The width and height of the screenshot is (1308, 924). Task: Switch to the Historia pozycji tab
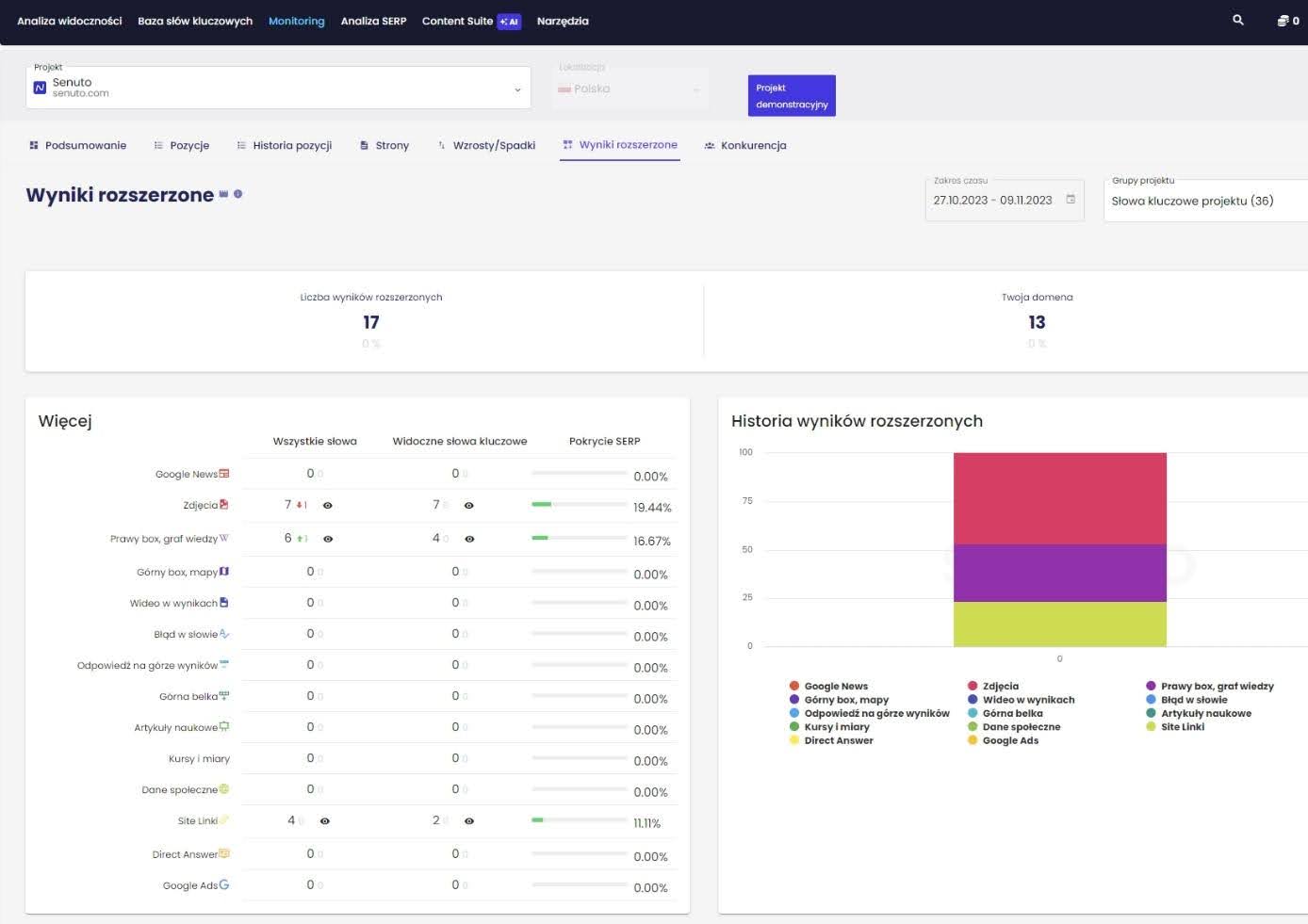pyautogui.click(x=285, y=145)
